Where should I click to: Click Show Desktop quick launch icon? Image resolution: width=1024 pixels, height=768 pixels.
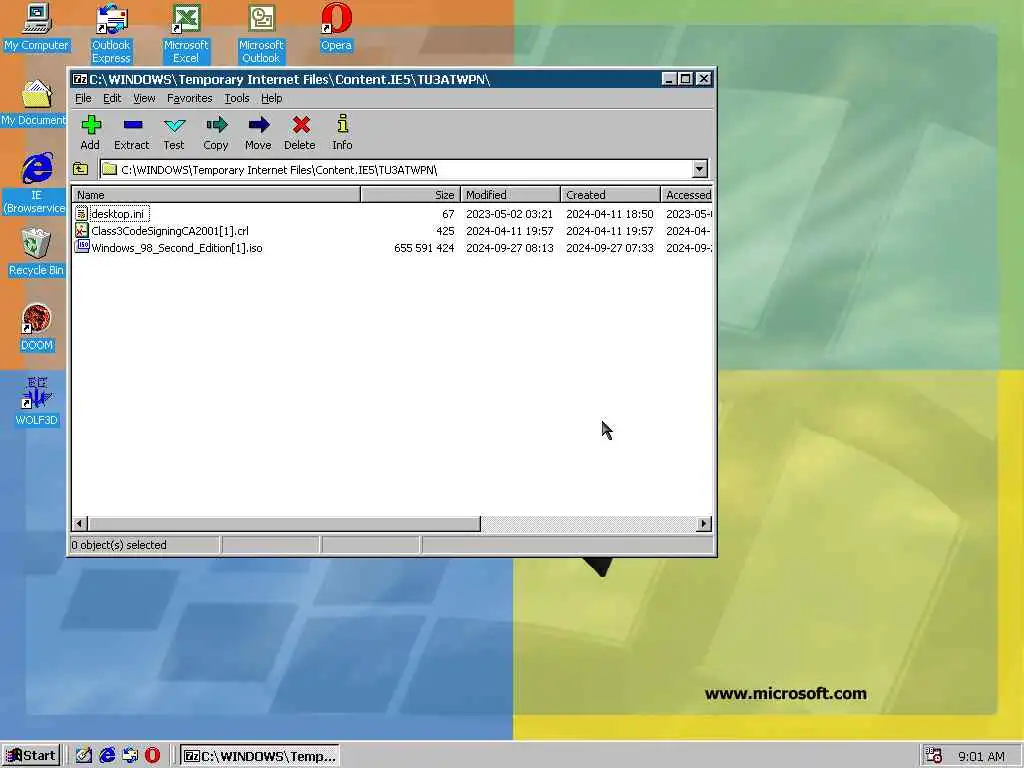84,756
